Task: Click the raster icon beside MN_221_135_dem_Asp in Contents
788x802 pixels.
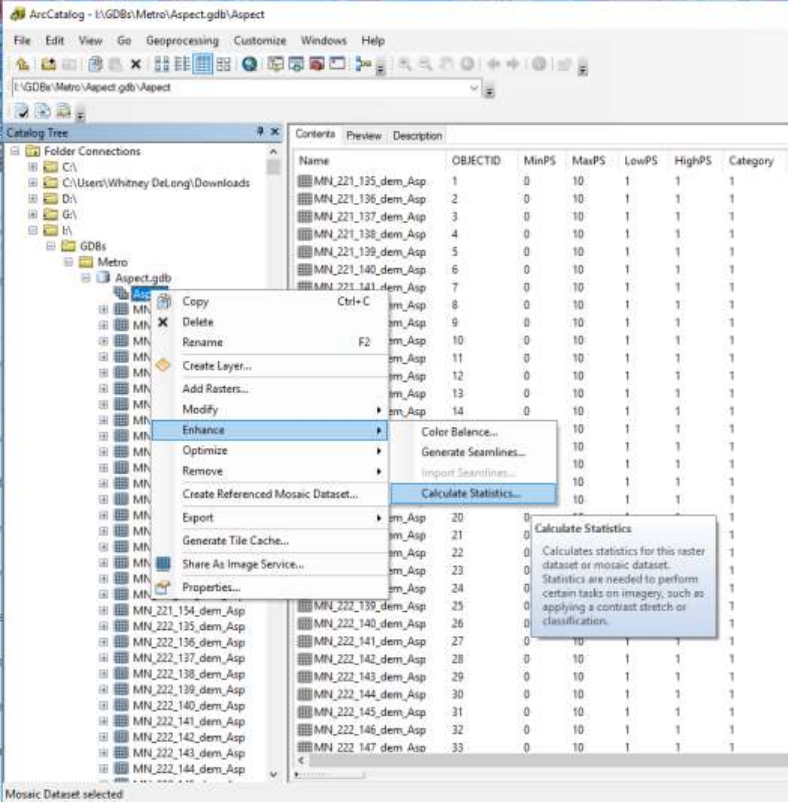Action: tap(305, 181)
